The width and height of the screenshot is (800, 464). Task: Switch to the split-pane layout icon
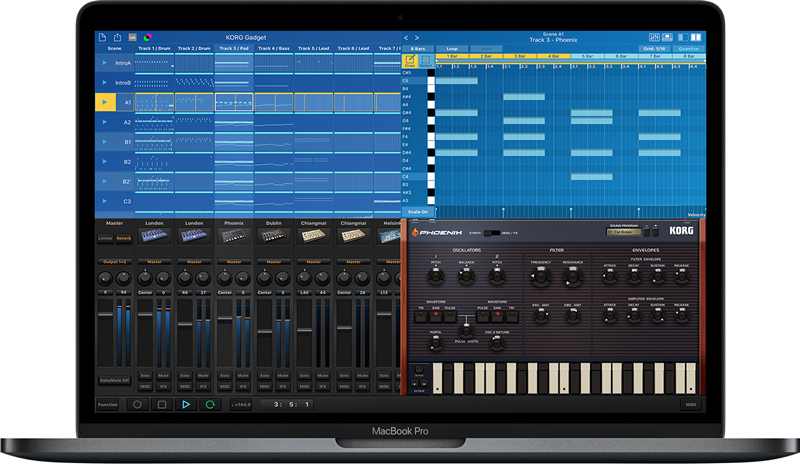point(695,37)
